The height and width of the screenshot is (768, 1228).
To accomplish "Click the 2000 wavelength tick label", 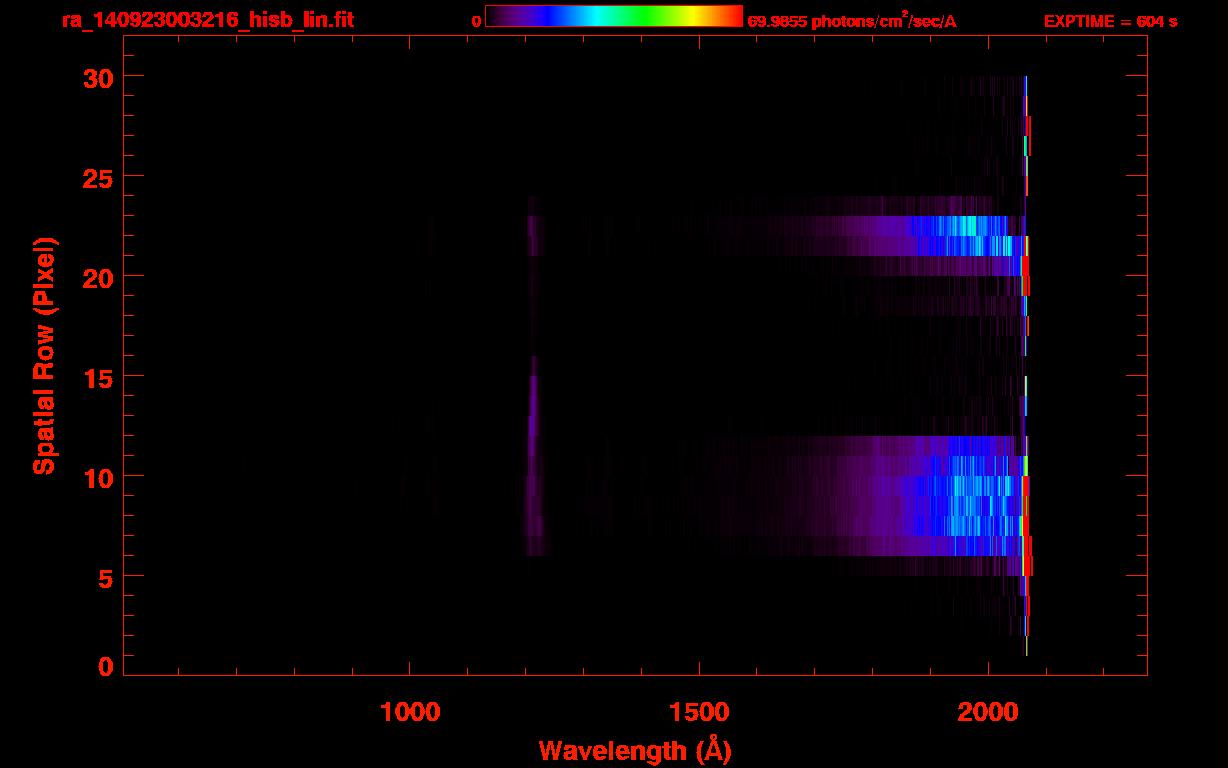I will pos(988,712).
